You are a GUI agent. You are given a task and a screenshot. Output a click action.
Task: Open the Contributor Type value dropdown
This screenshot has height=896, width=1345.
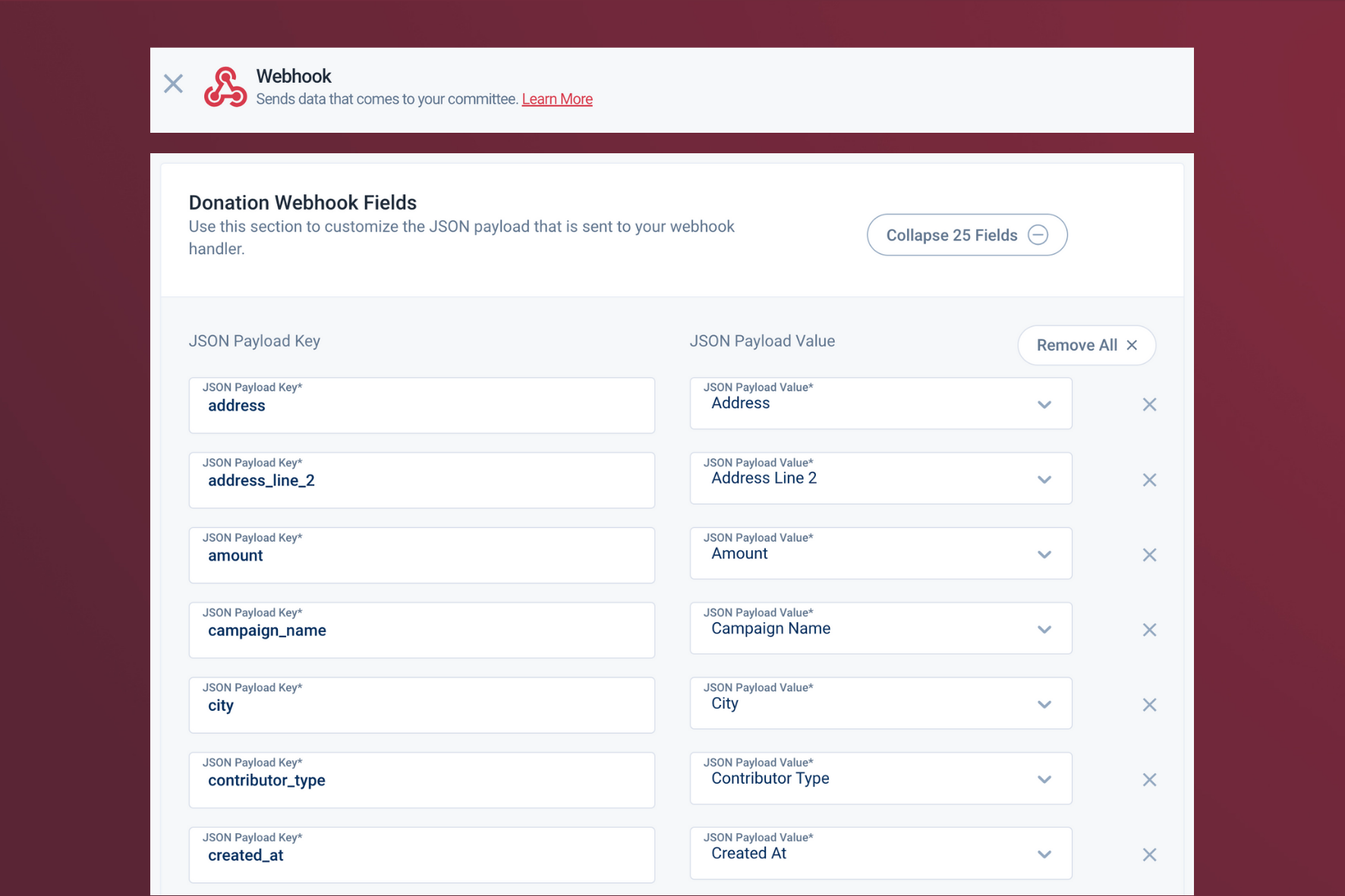(1044, 779)
